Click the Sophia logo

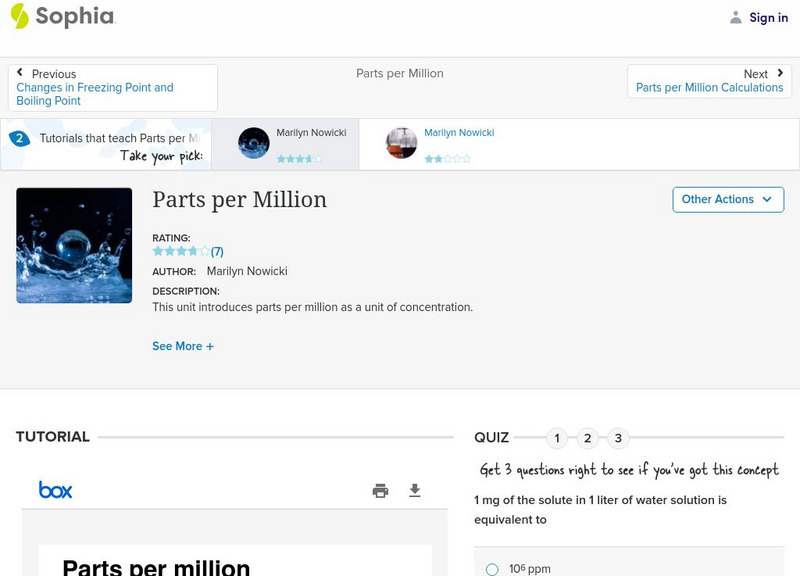tap(62, 17)
